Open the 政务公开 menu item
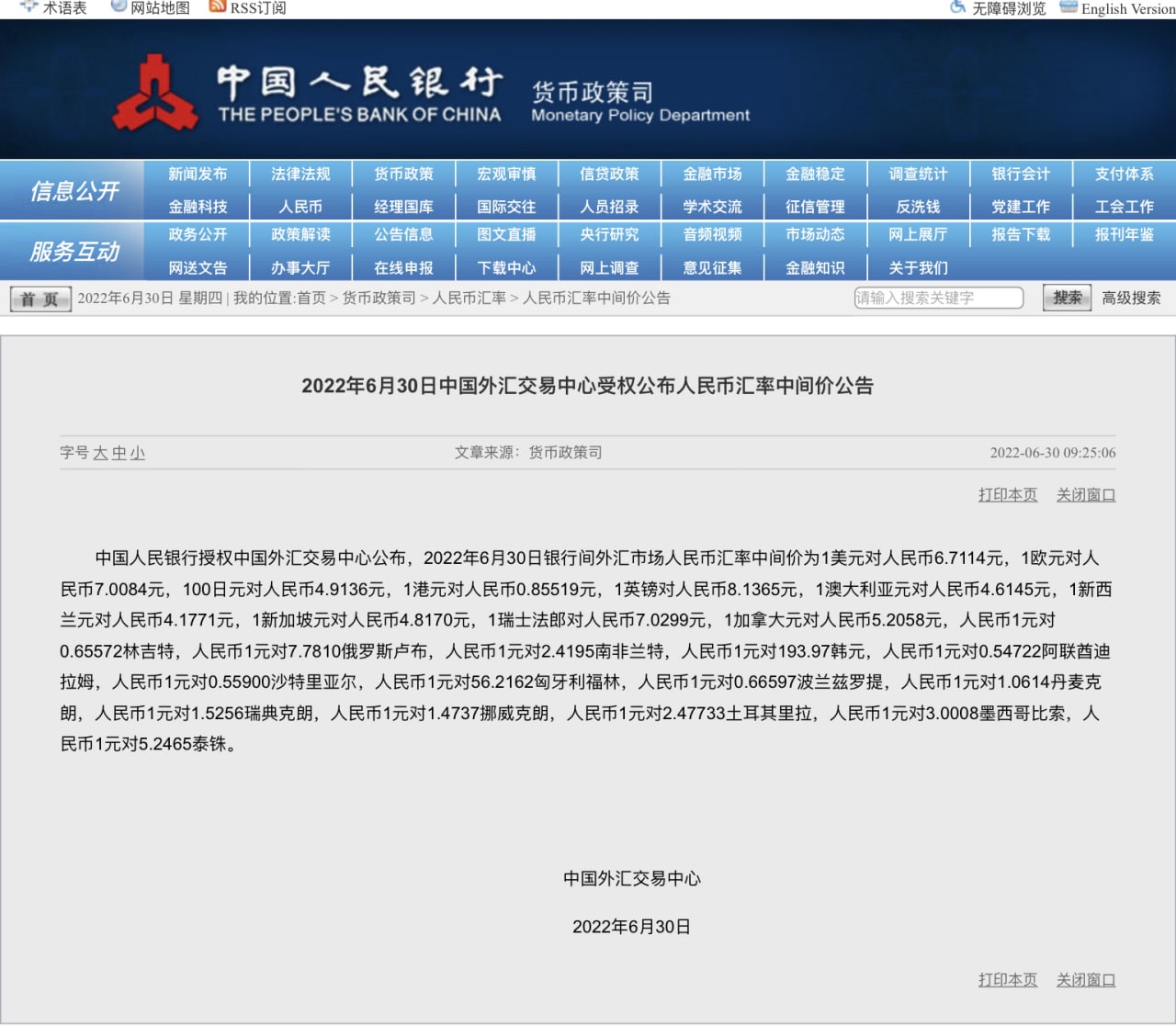 (198, 234)
